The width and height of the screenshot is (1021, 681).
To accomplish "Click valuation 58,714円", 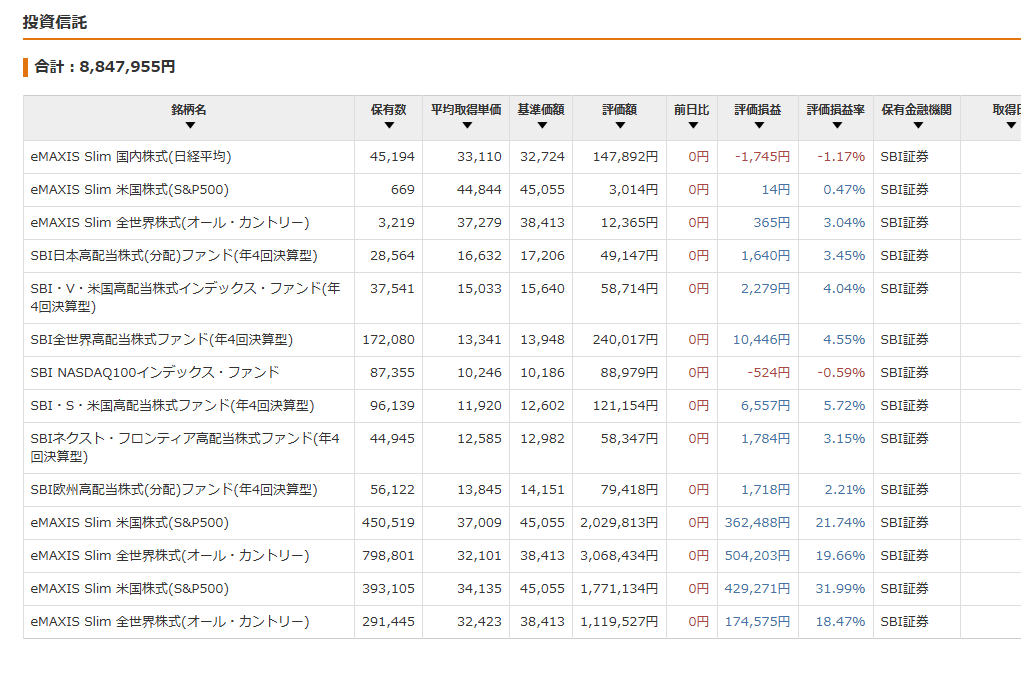I will click(629, 289).
